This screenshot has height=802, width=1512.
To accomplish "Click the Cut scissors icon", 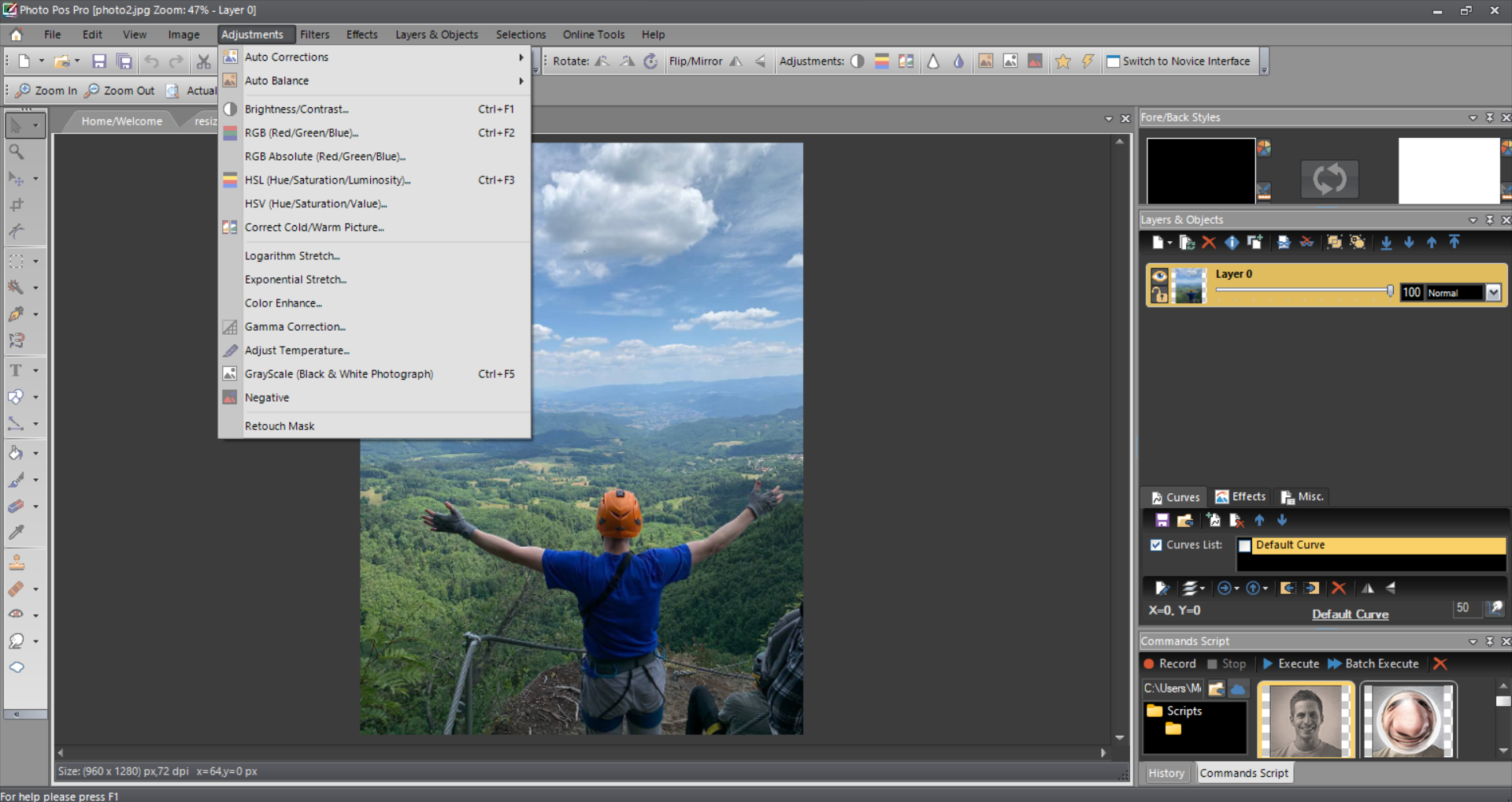I will (x=203, y=61).
